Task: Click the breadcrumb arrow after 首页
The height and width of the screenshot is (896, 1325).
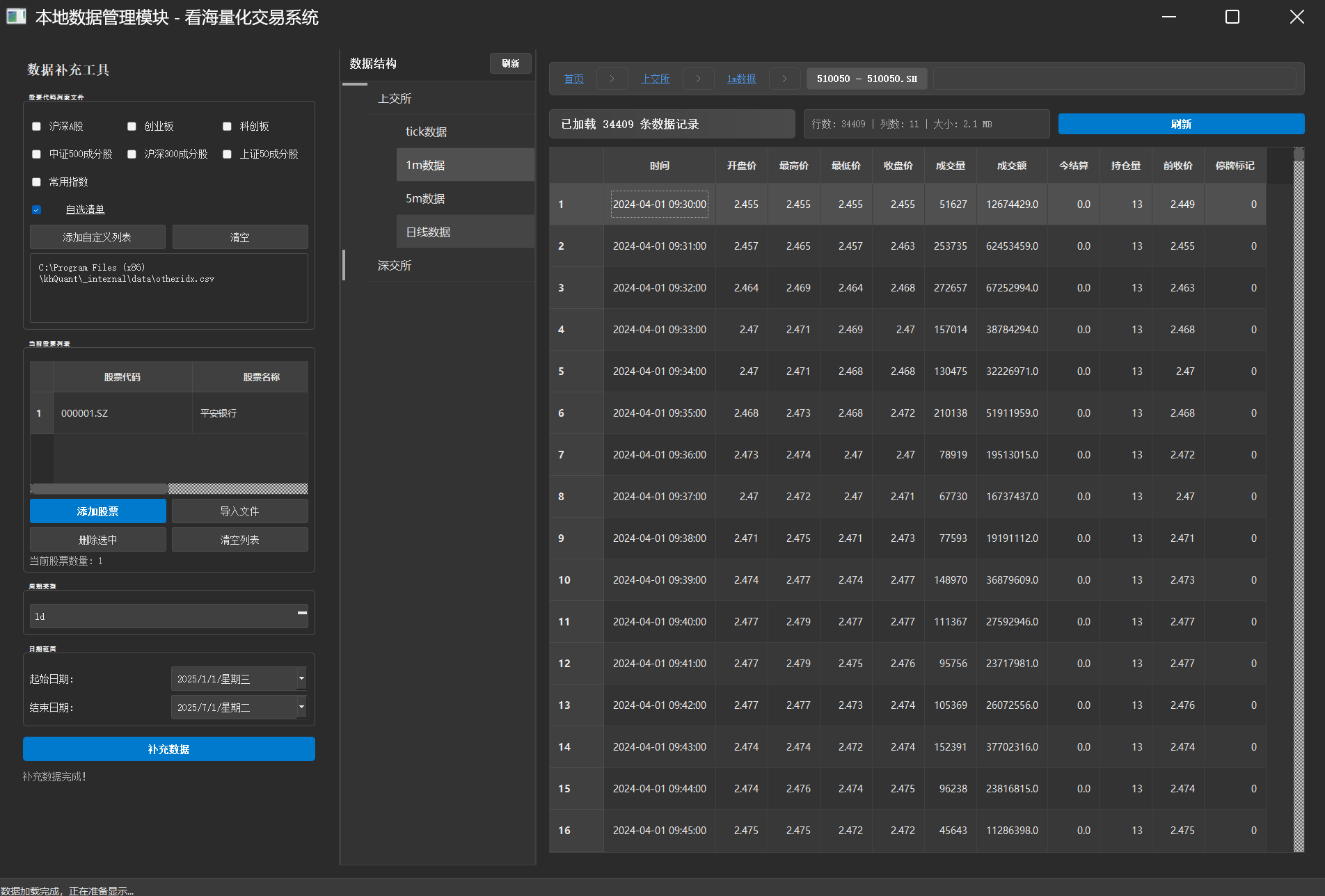Action: (x=612, y=79)
